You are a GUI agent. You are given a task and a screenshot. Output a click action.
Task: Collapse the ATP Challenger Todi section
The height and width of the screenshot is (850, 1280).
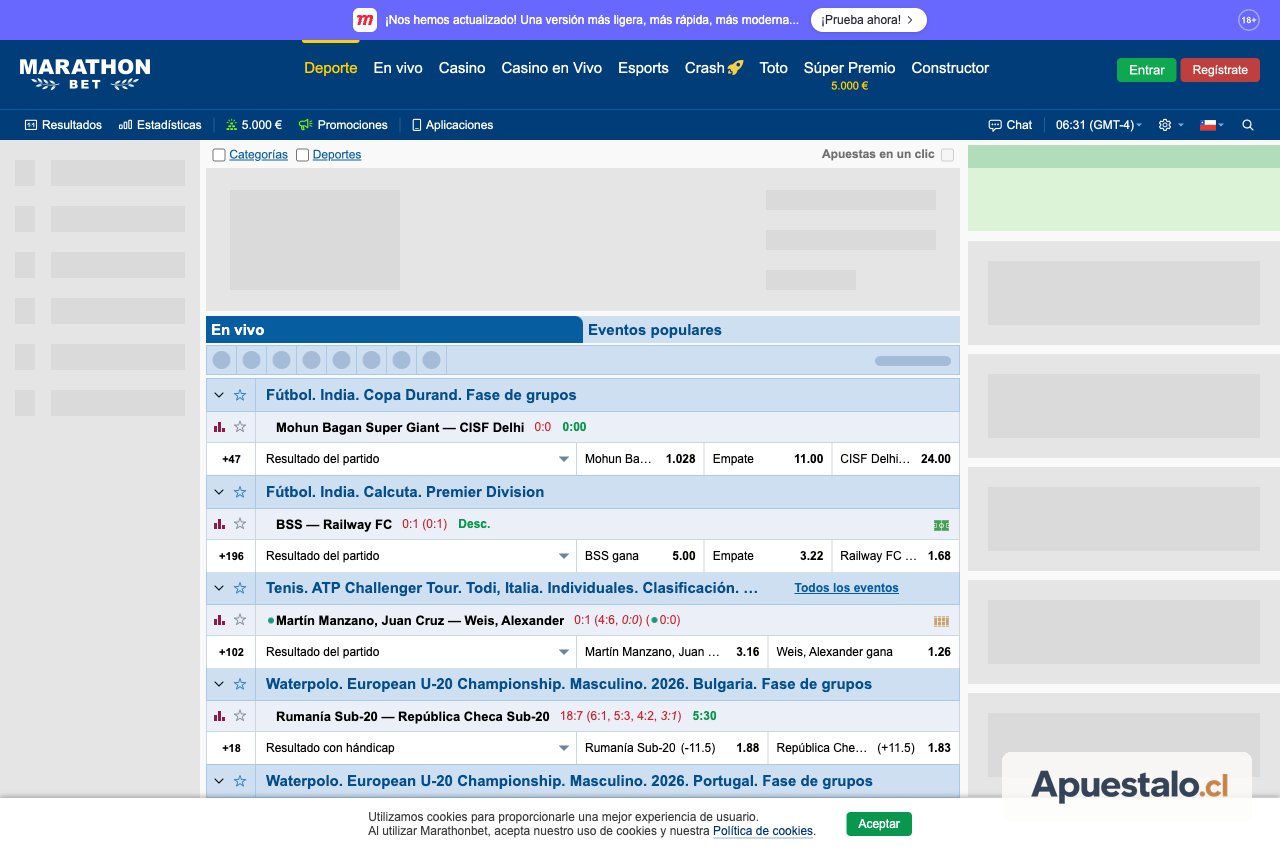click(x=219, y=588)
